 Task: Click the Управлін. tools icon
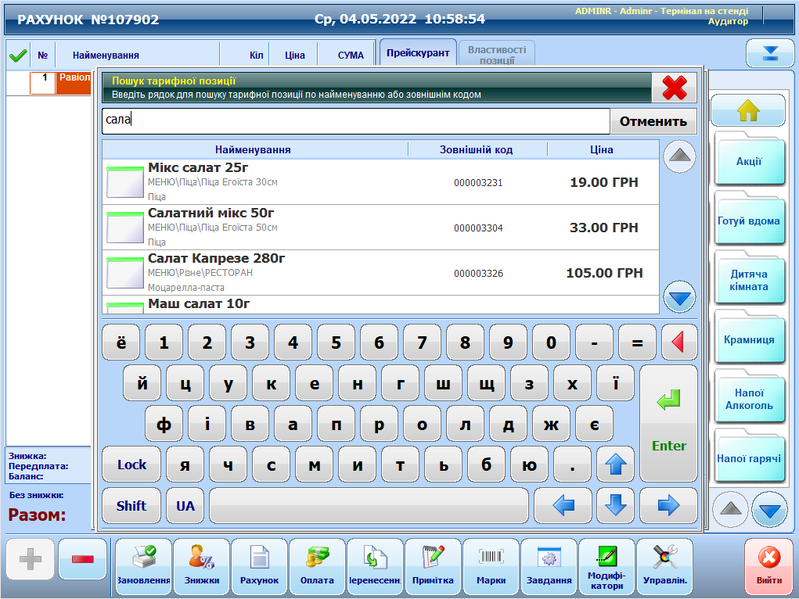665,566
